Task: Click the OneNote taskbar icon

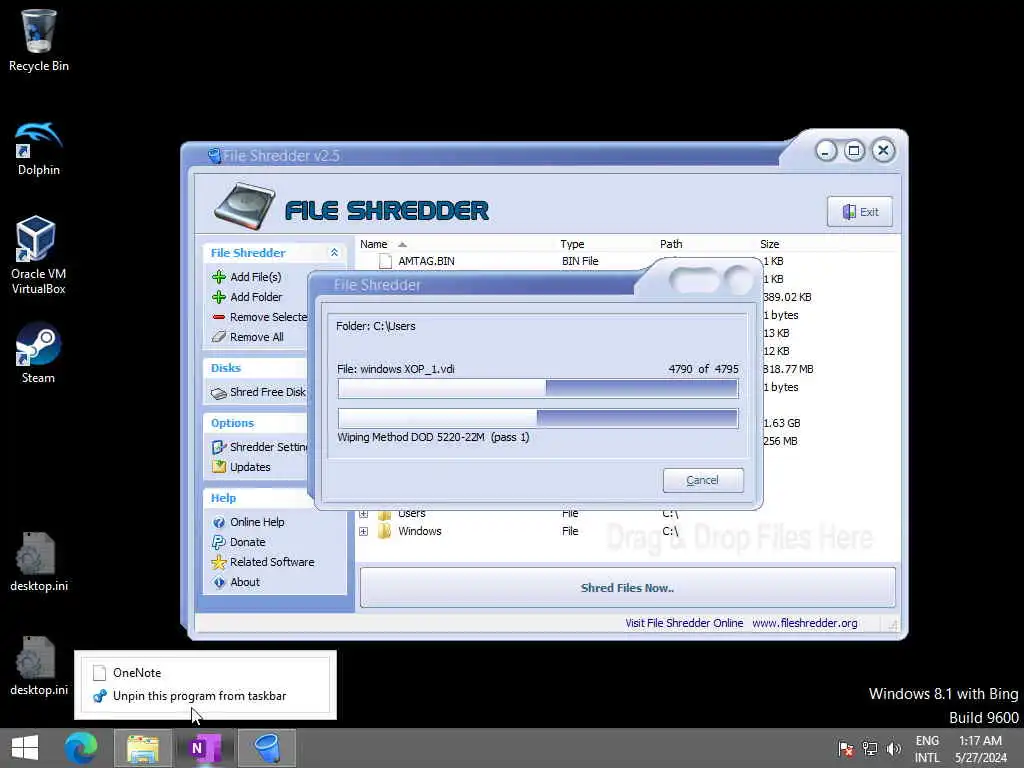Action: 204,748
